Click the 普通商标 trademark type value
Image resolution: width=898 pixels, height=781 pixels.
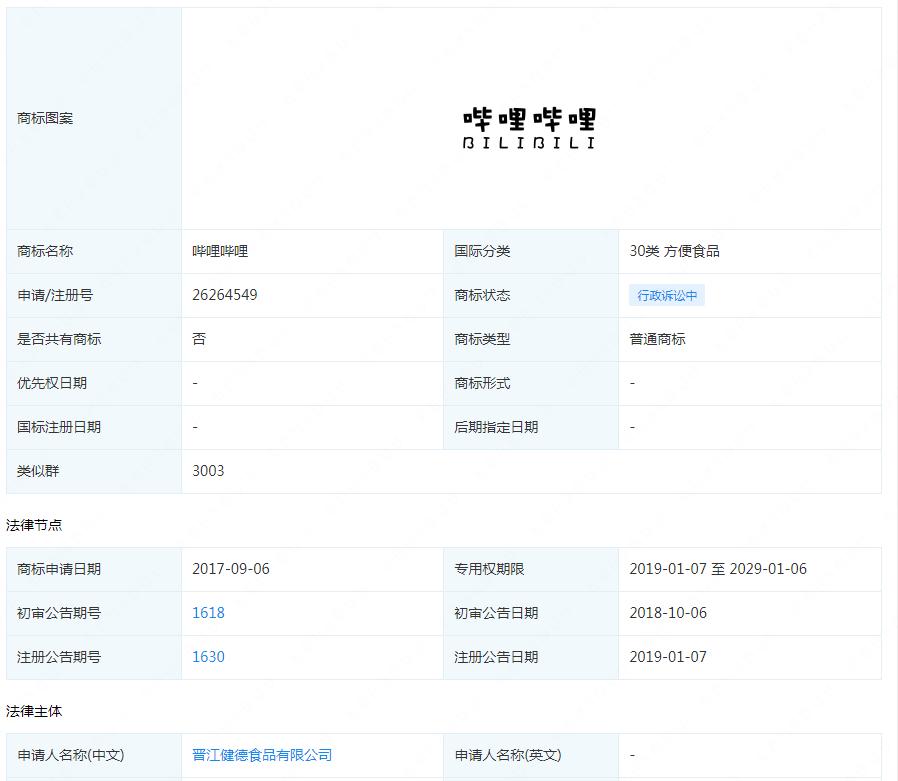(x=655, y=339)
